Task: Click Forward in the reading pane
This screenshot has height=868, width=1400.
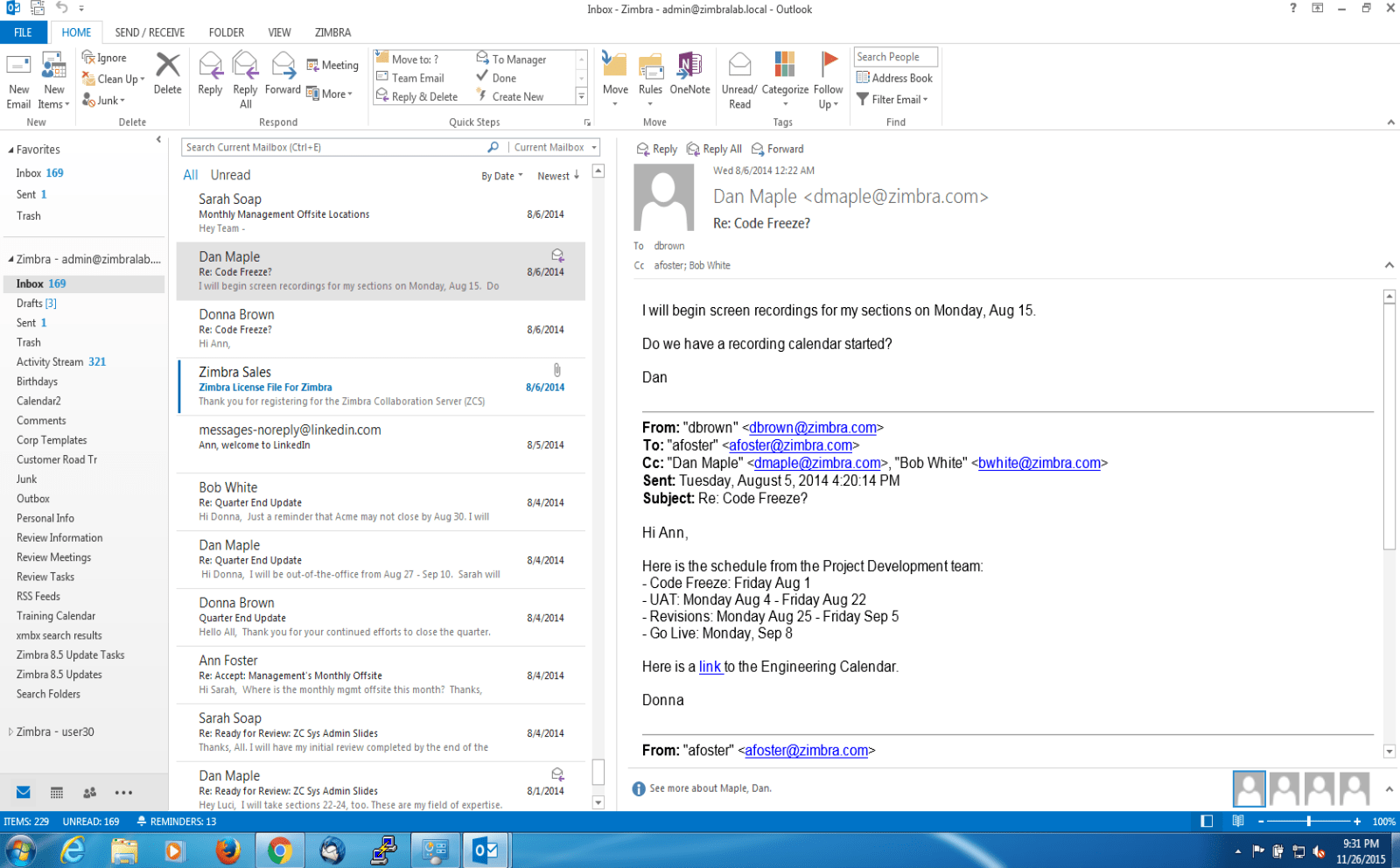Action: tap(777, 149)
